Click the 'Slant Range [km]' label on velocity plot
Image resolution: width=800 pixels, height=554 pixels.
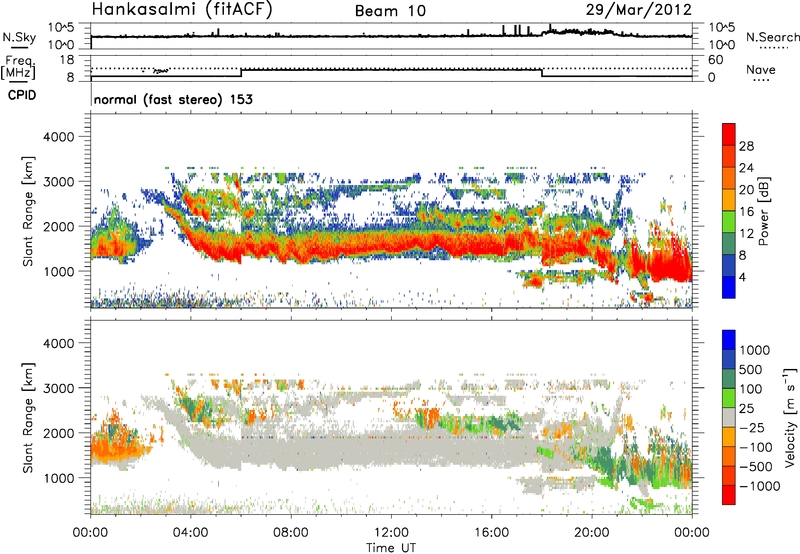28,418
